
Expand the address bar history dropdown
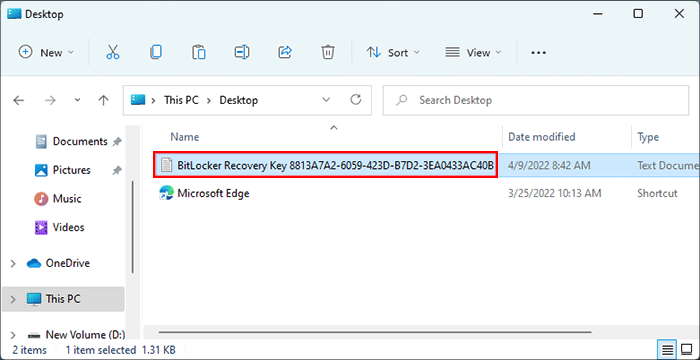coord(326,100)
